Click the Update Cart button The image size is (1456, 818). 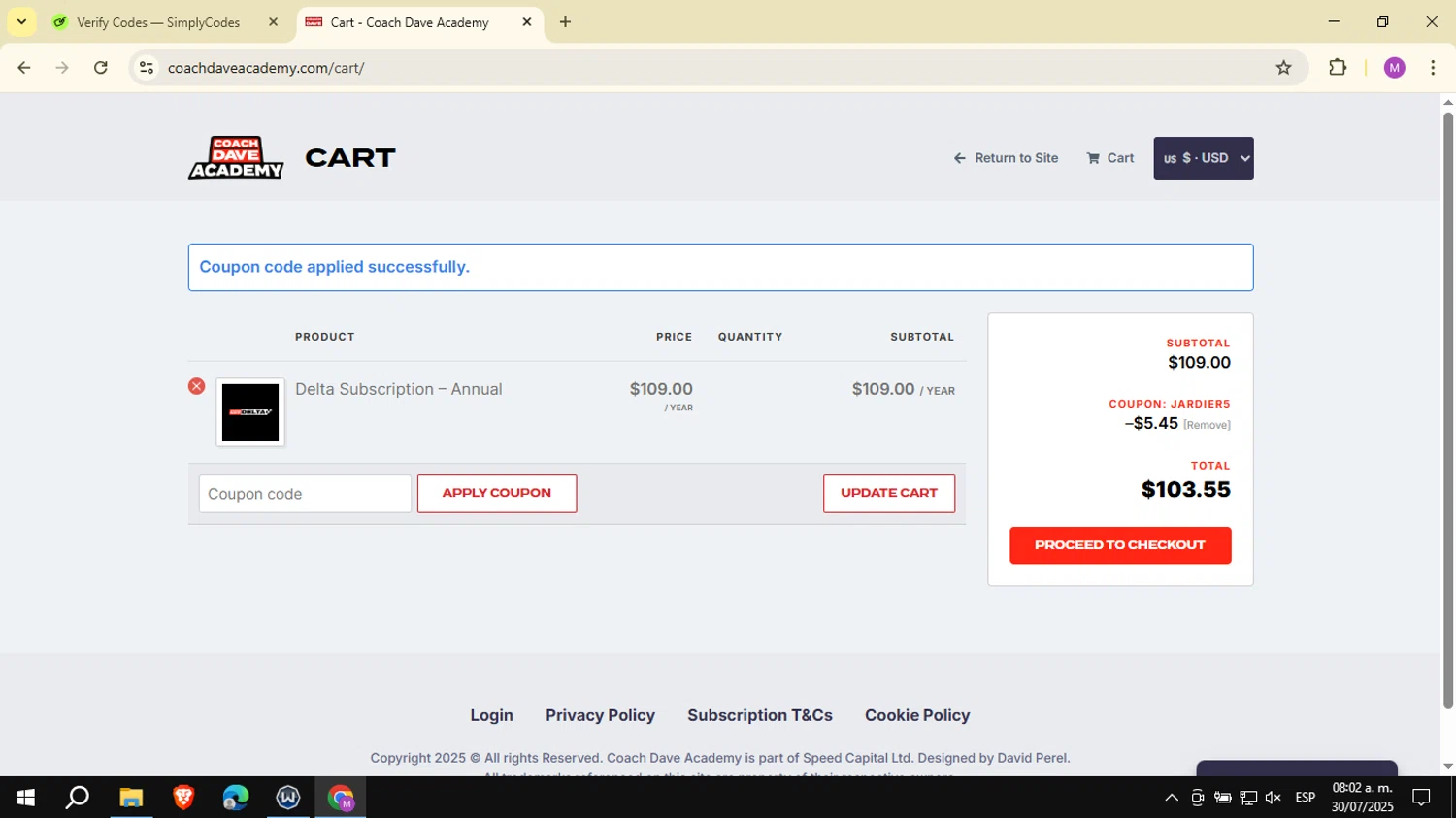[x=889, y=493]
